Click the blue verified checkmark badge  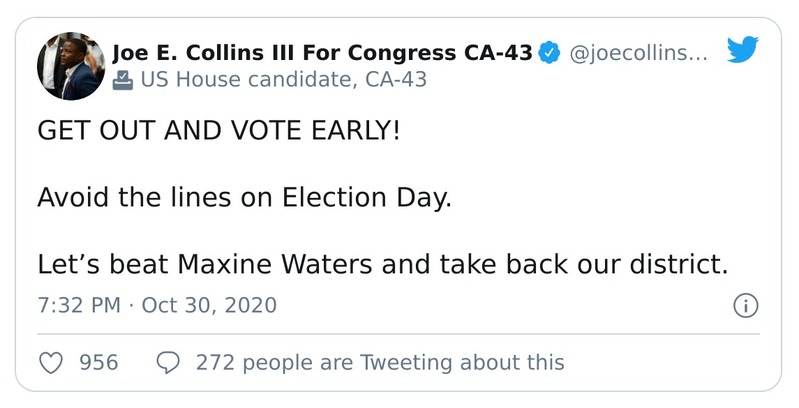[x=548, y=53]
